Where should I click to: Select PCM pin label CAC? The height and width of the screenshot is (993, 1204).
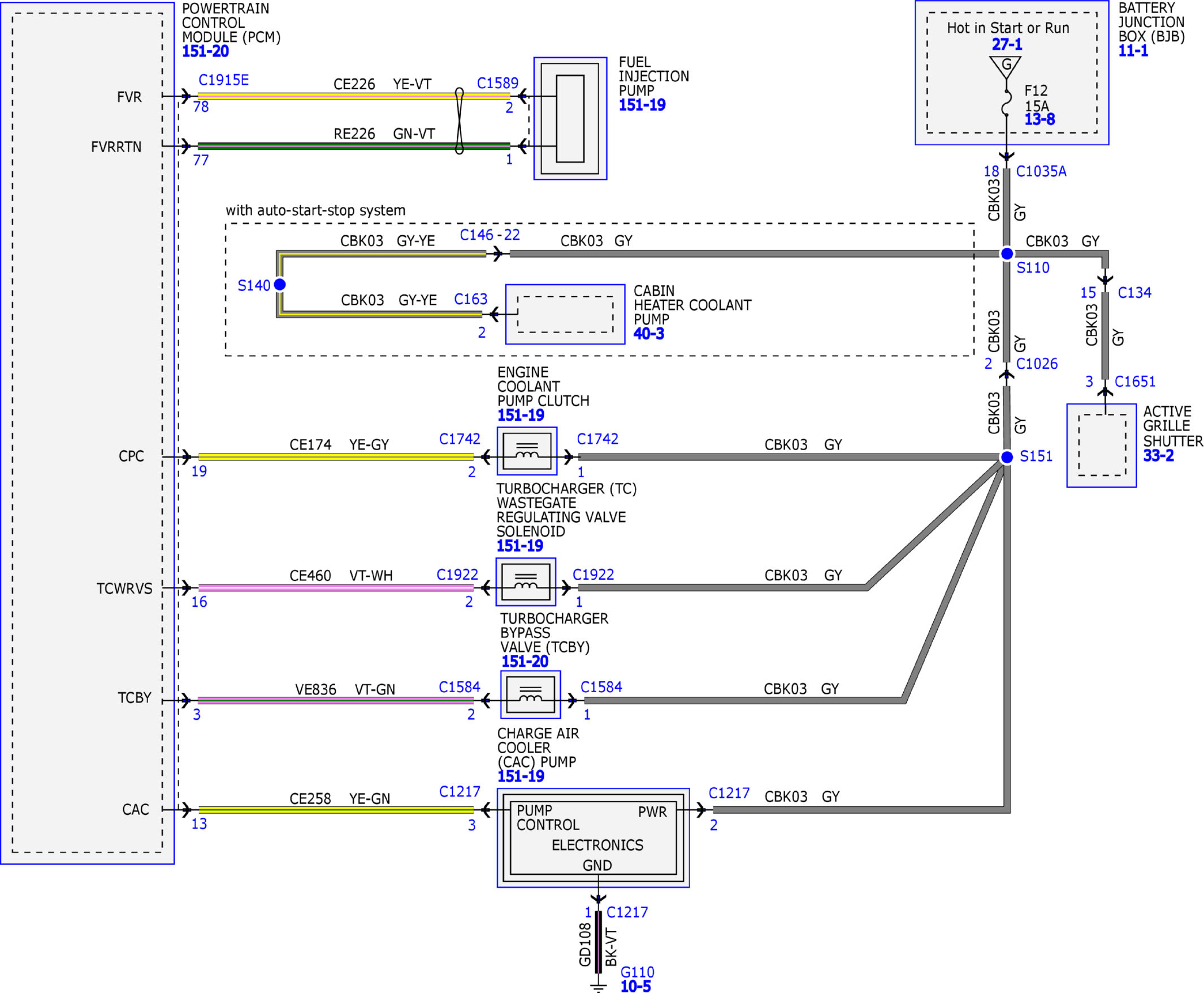point(136,809)
